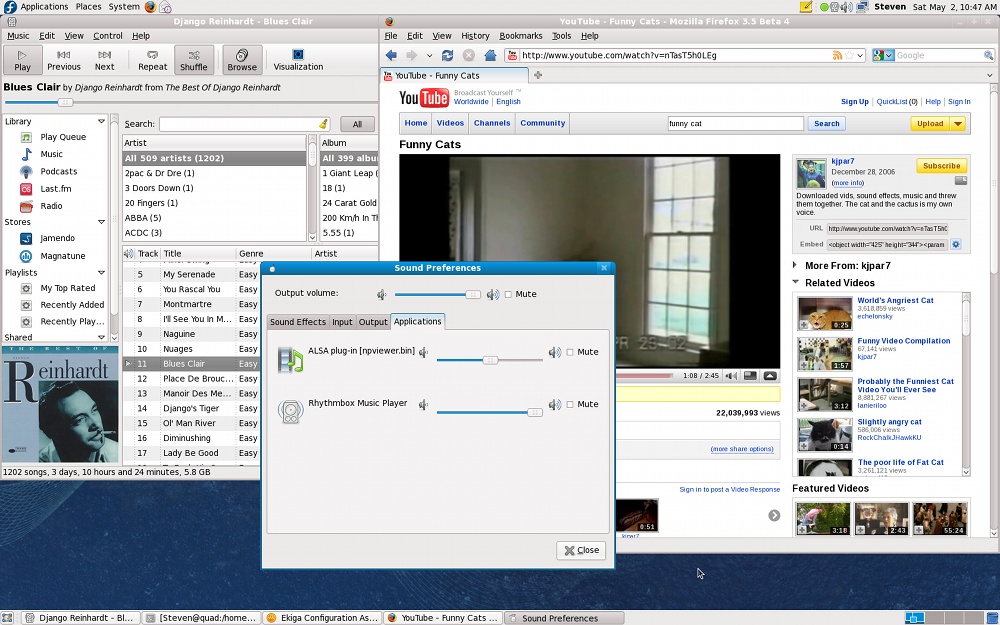1000x625 pixels.
Task: Mute Rhythmbox Music Player in Sound Preferences
Action: 570,404
